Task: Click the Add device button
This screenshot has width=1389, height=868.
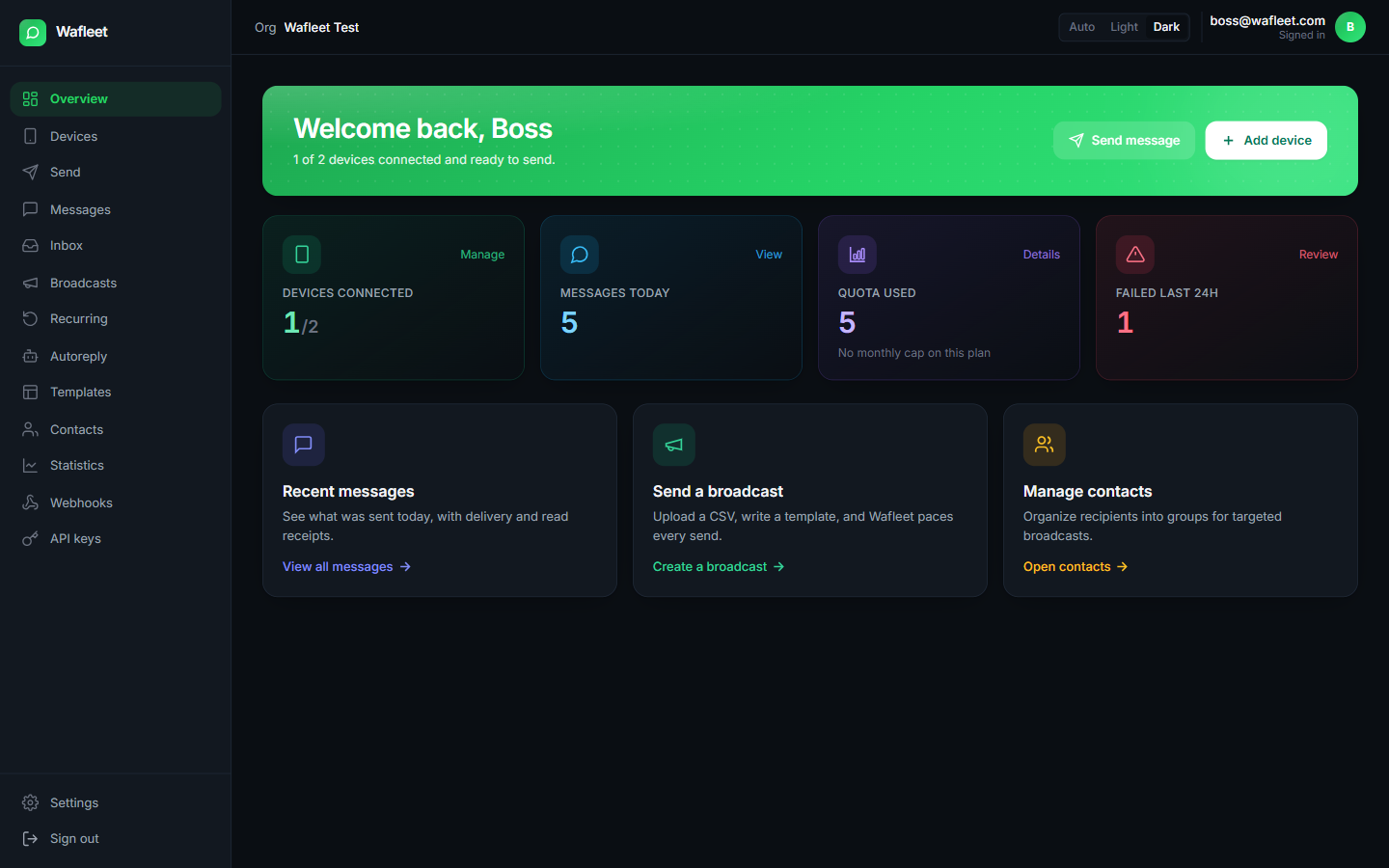Action: (x=1266, y=141)
